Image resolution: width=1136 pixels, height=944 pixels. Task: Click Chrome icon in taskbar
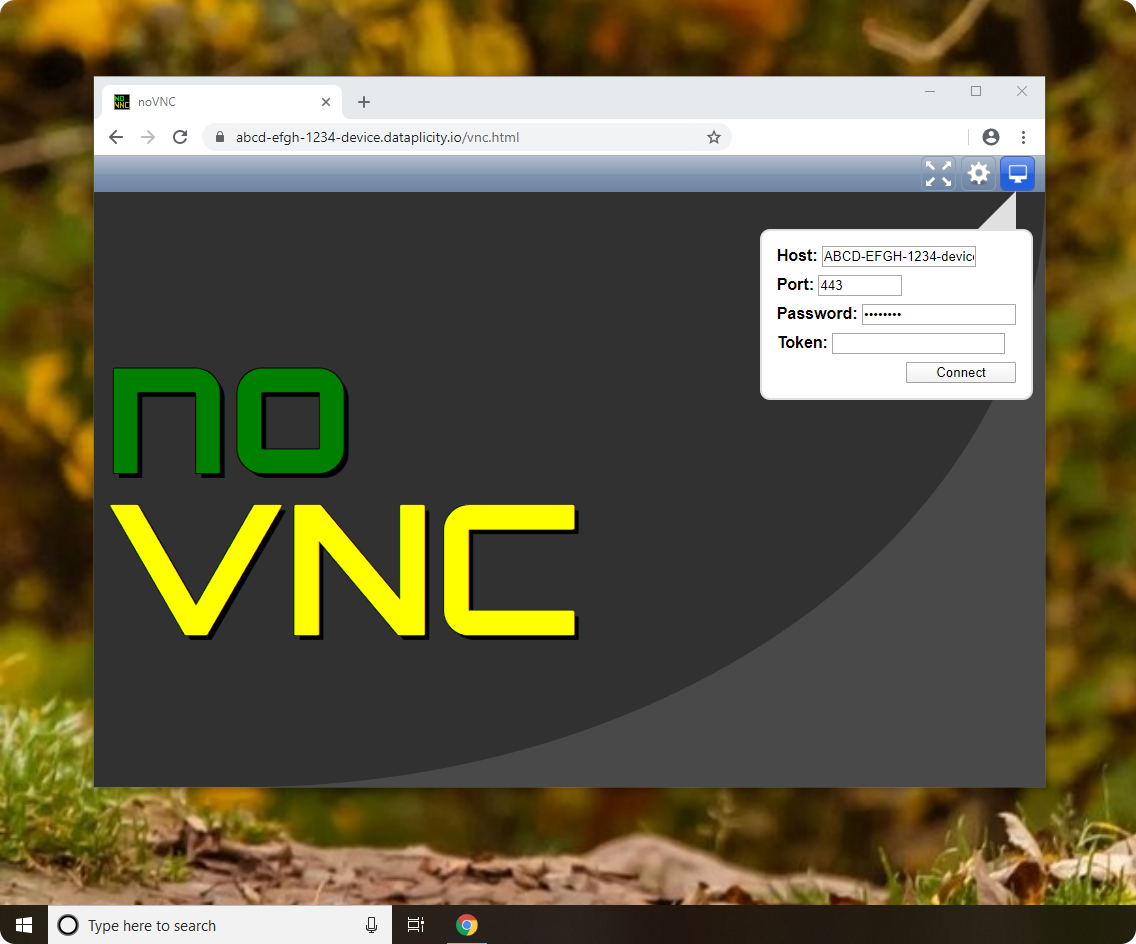467,925
